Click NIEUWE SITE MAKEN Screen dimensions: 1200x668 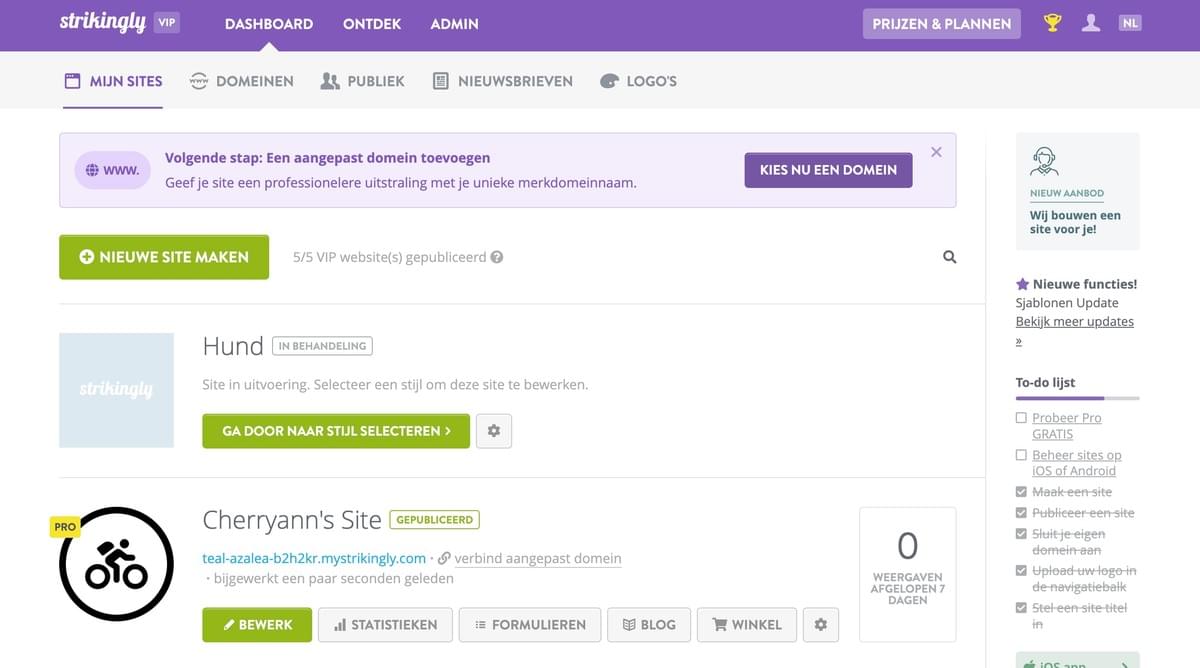[x=163, y=257]
